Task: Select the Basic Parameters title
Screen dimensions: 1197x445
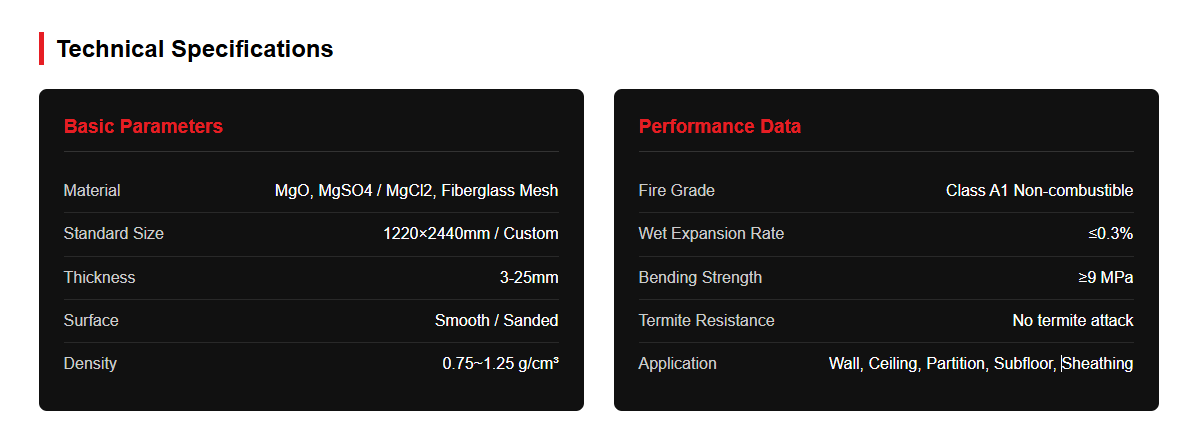Action: (144, 127)
